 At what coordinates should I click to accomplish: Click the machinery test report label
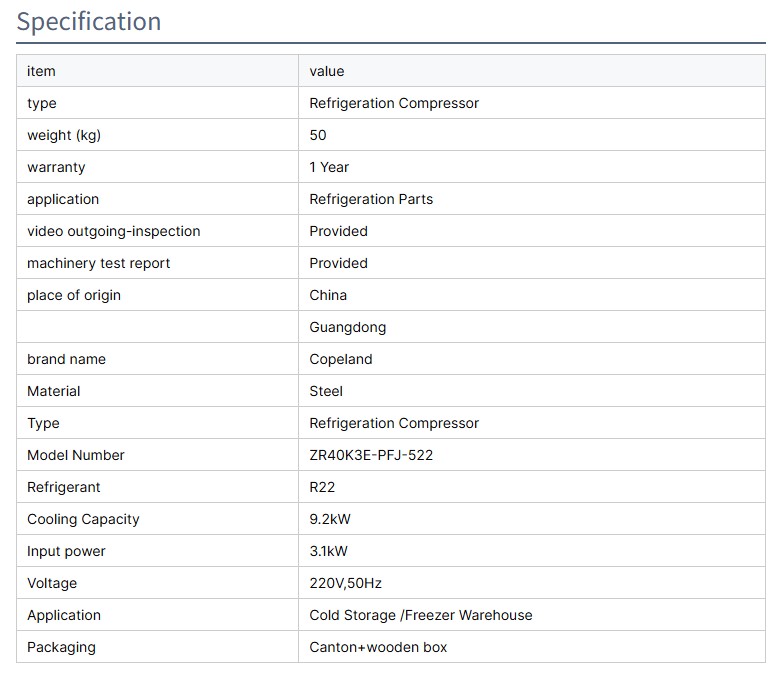tap(98, 263)
